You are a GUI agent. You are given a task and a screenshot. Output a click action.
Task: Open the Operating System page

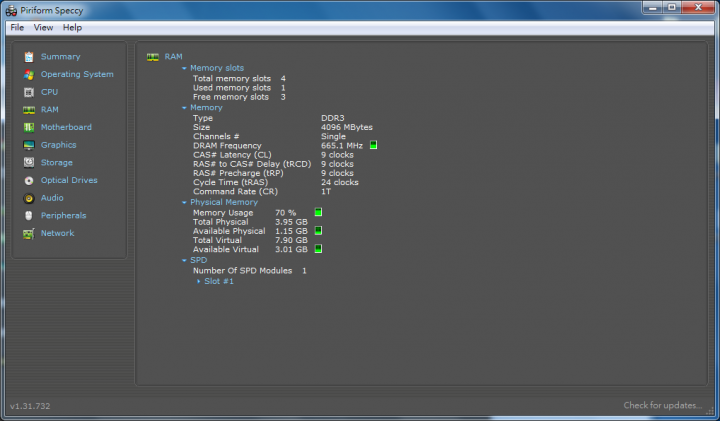coord(77,74)
